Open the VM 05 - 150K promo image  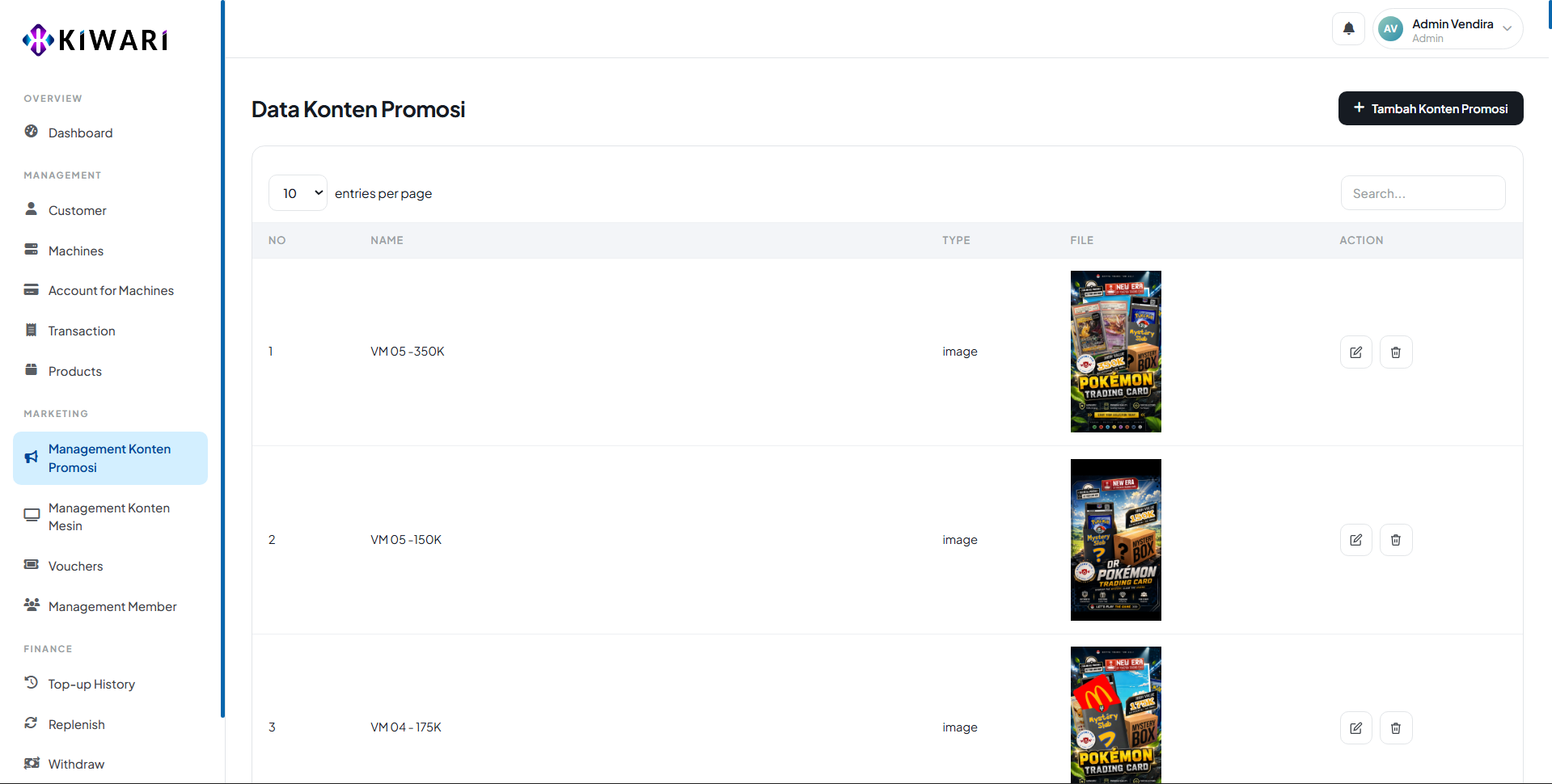1116,540
